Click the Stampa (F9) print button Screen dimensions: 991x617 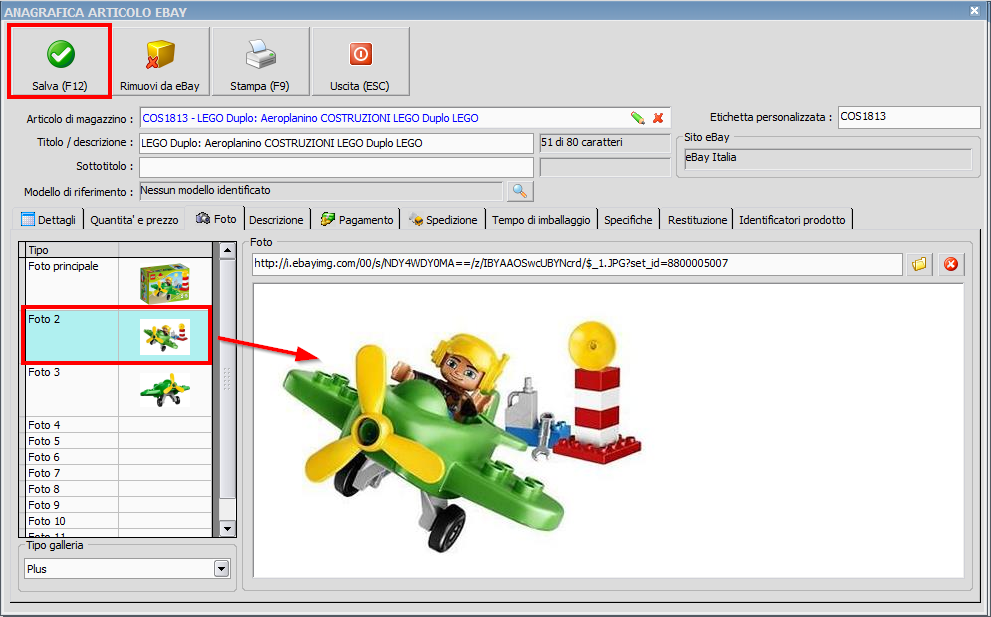[x=260, y=62]
